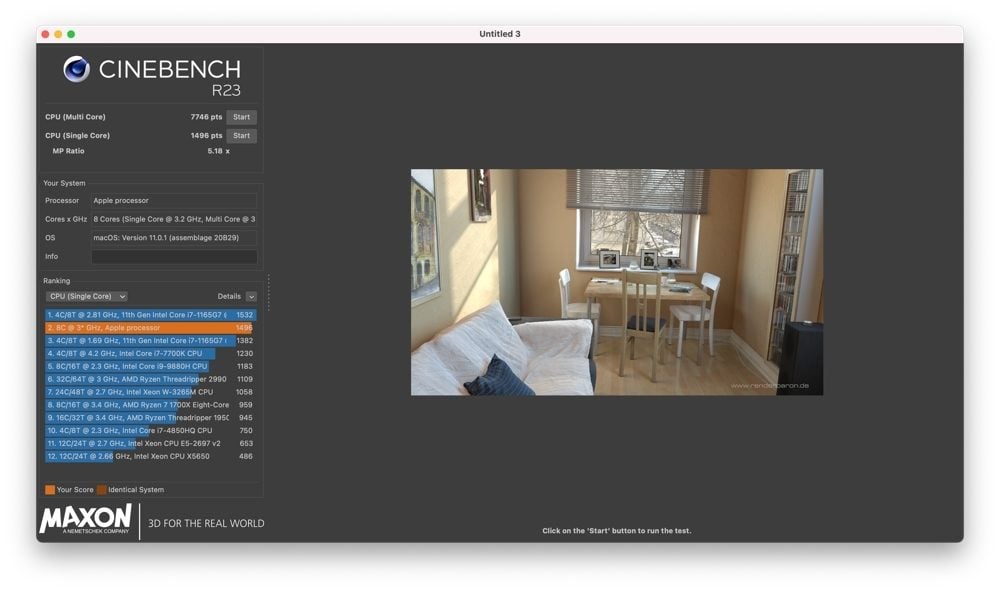Select ranking row 1 Intel Core i7-1165G7 1532

[x=151, y=315]
